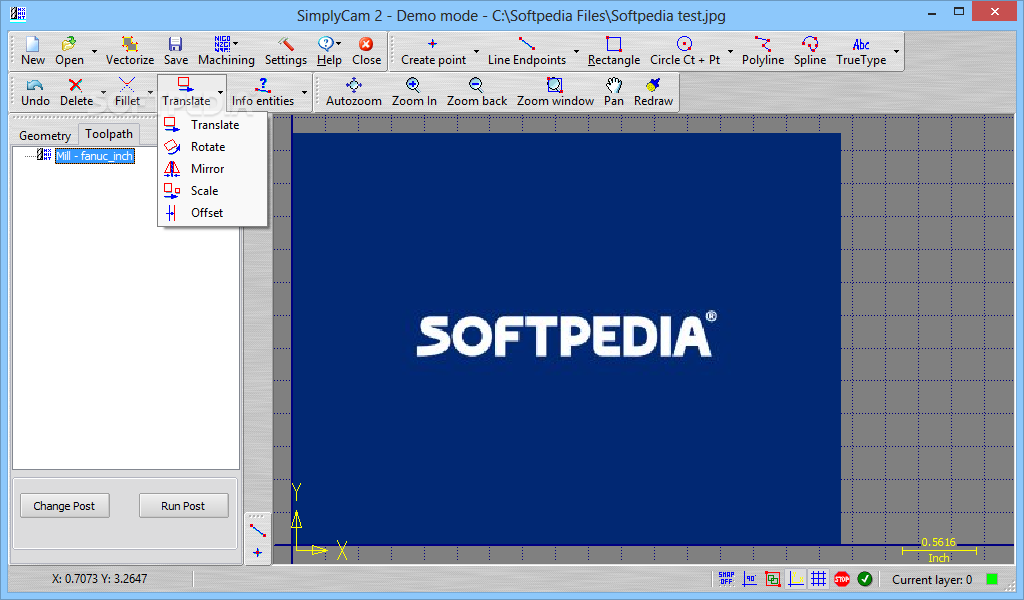This screenshot has width=1024, height=600.
Task: Toggle the 90 degree ortho mode
Action: tap(750, 579)
